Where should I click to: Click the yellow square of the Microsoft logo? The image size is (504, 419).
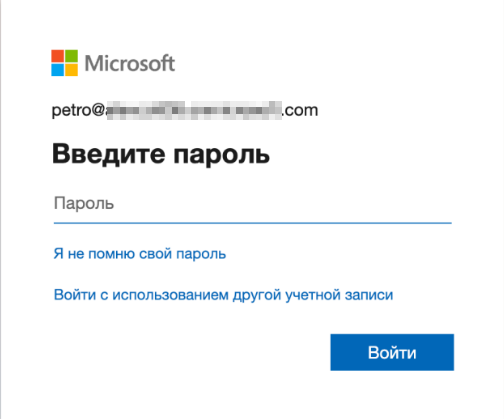71,70
